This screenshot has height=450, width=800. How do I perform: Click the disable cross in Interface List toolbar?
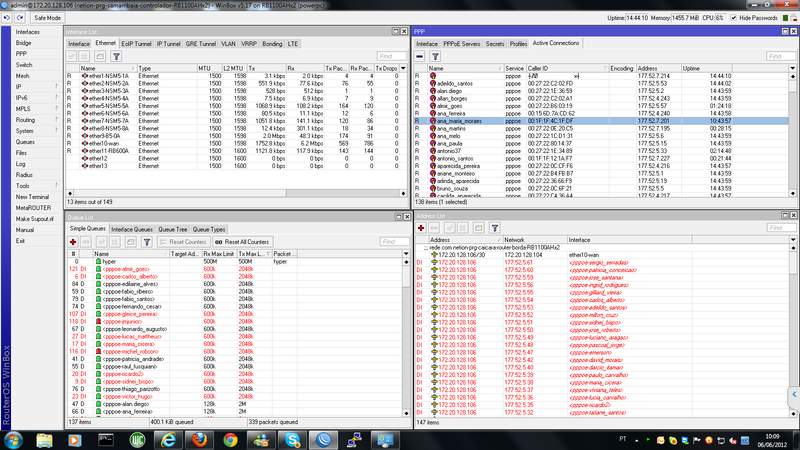[85, 56]
